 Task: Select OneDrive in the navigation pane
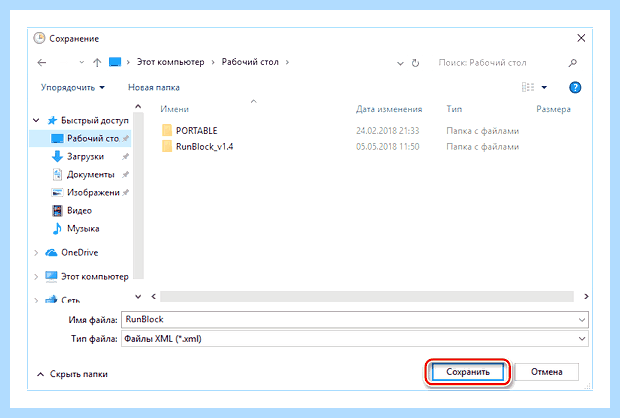coord(79,253)
